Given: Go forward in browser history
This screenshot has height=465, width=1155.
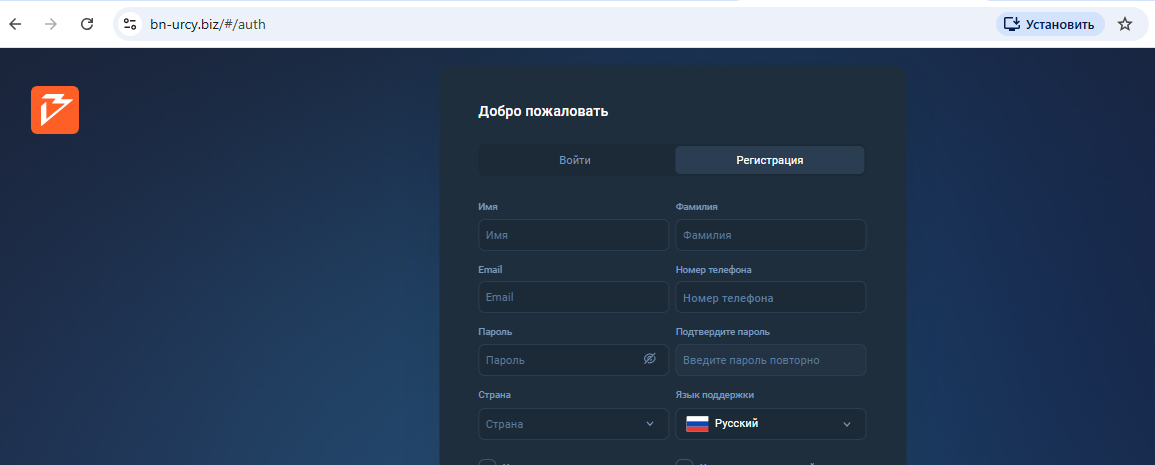Looking at the screenshot, I should (x=51, y=24).
